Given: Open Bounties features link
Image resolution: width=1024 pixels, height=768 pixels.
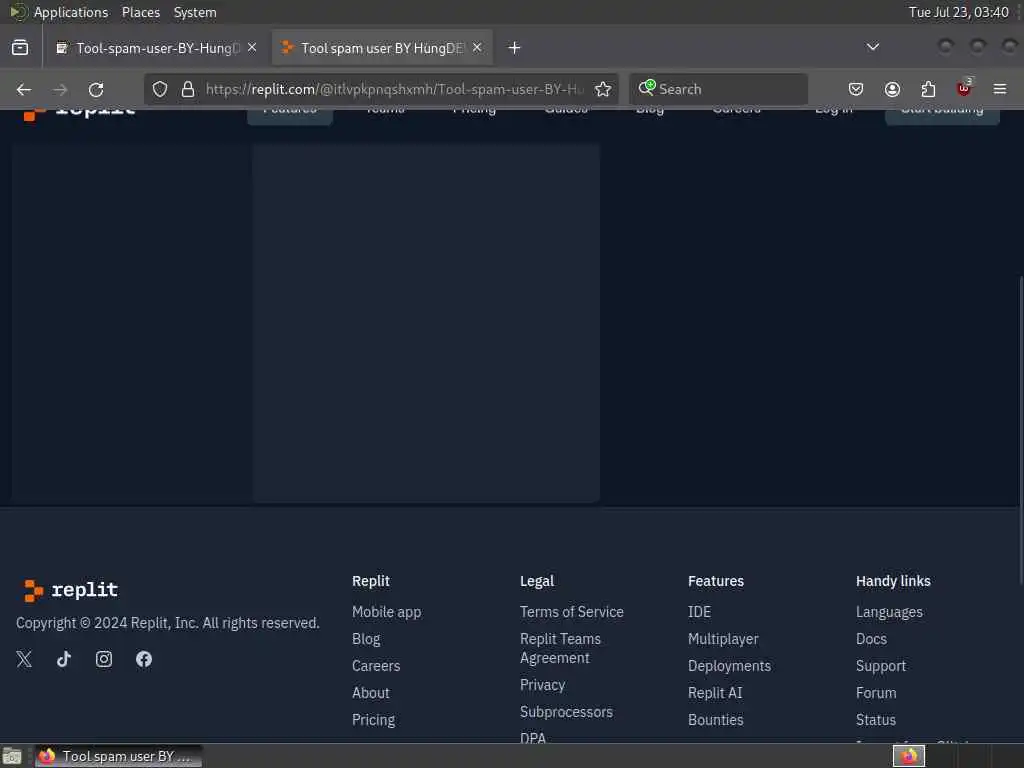Looking at the screenshot, I should [715, 720].
